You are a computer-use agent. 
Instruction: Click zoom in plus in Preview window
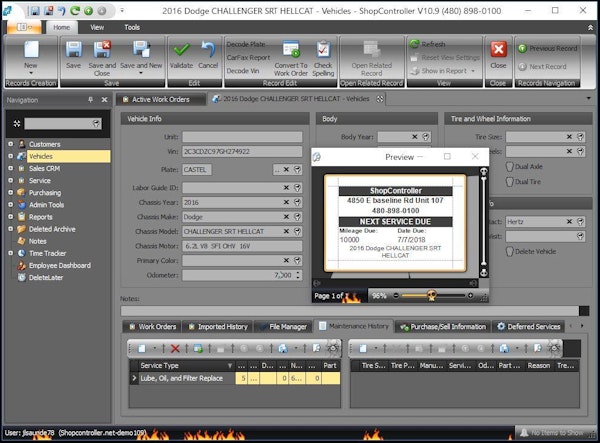pos(470,296)
